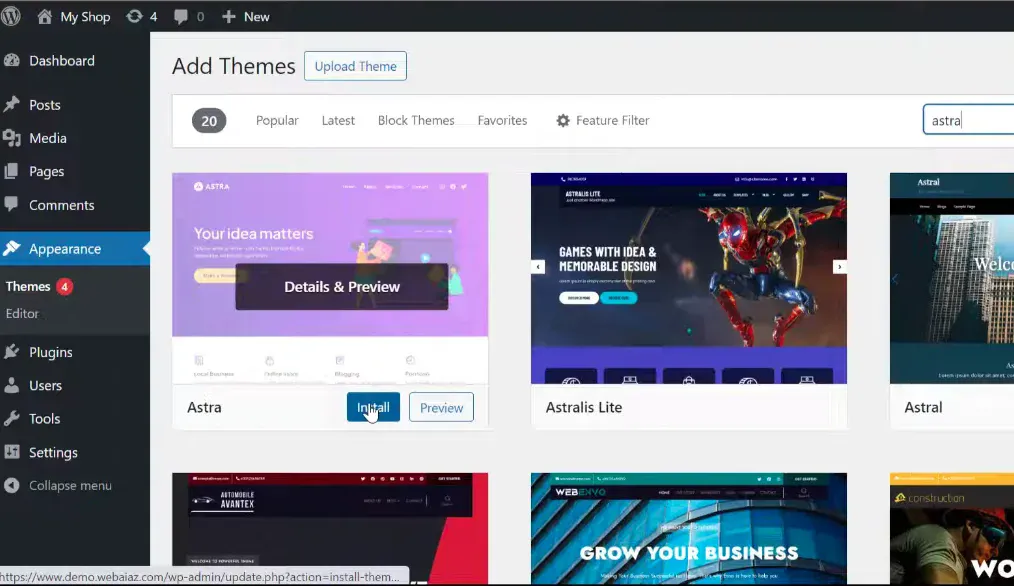This screenshot has width=1014, height=586.
Task: Click the Plugins menu icon
Action: tap(12, 352)
